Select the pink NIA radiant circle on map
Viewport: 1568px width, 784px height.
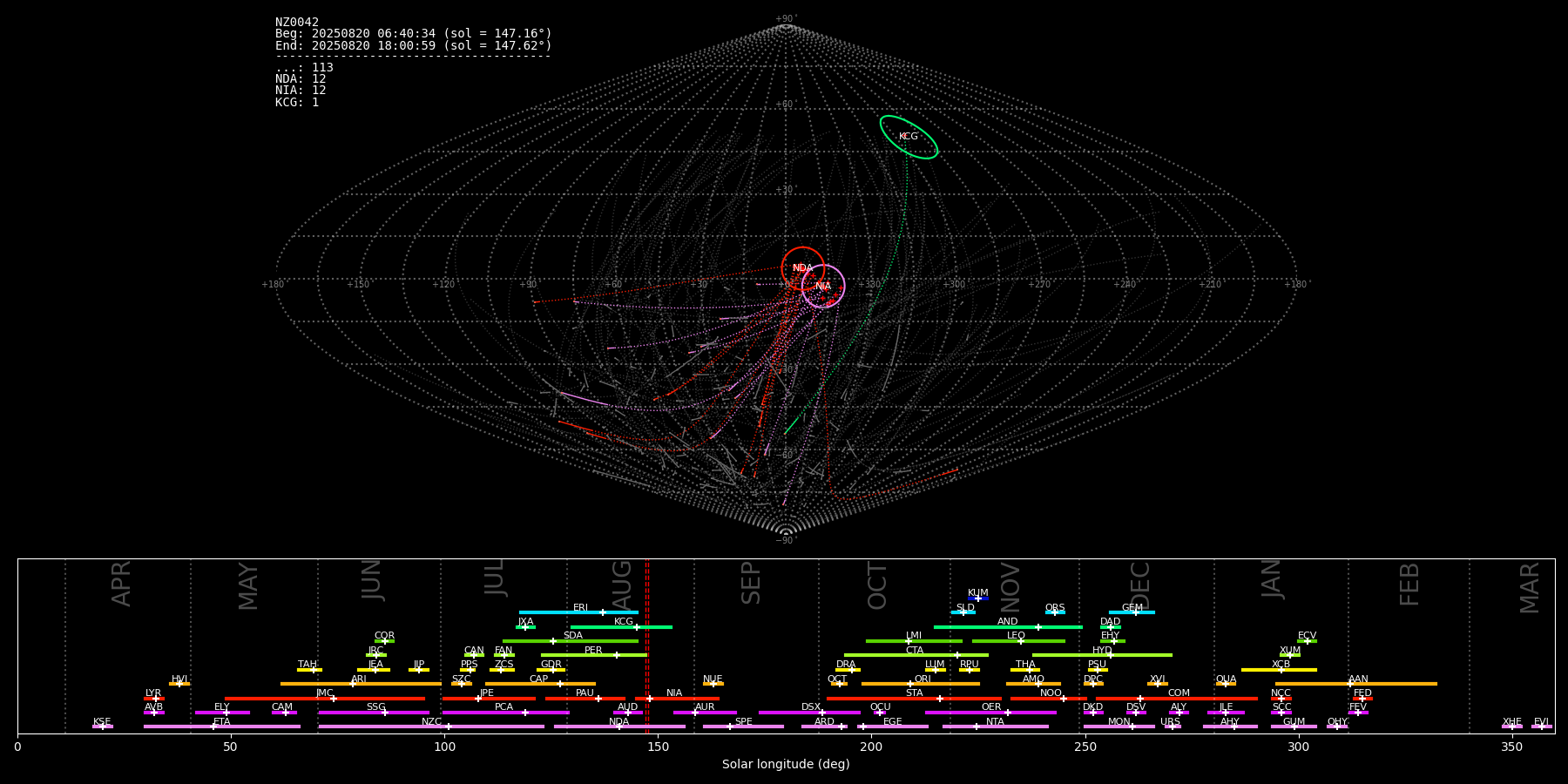pyautogui.click(x=823, y=287)
